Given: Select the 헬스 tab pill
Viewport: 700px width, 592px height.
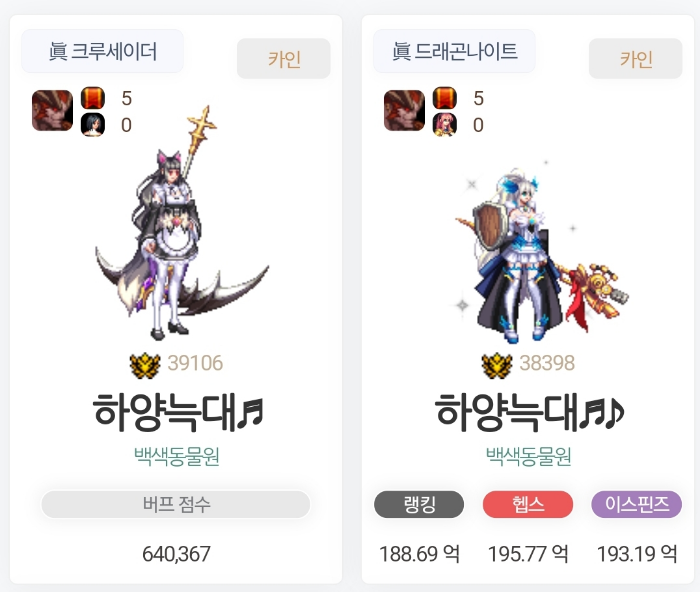Looking at the screenshot, I should 528,504.
